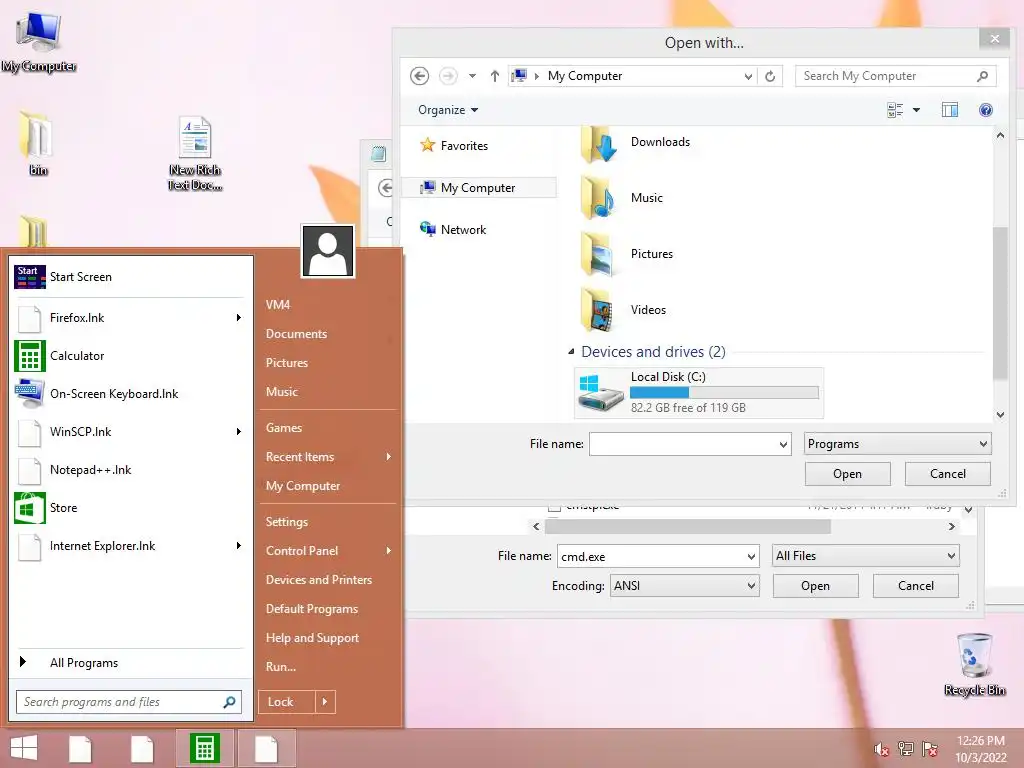1024x768 pixels.
Task: Expand Recent Items submenu
Action: pyautogui.click(x=389, y=456)
